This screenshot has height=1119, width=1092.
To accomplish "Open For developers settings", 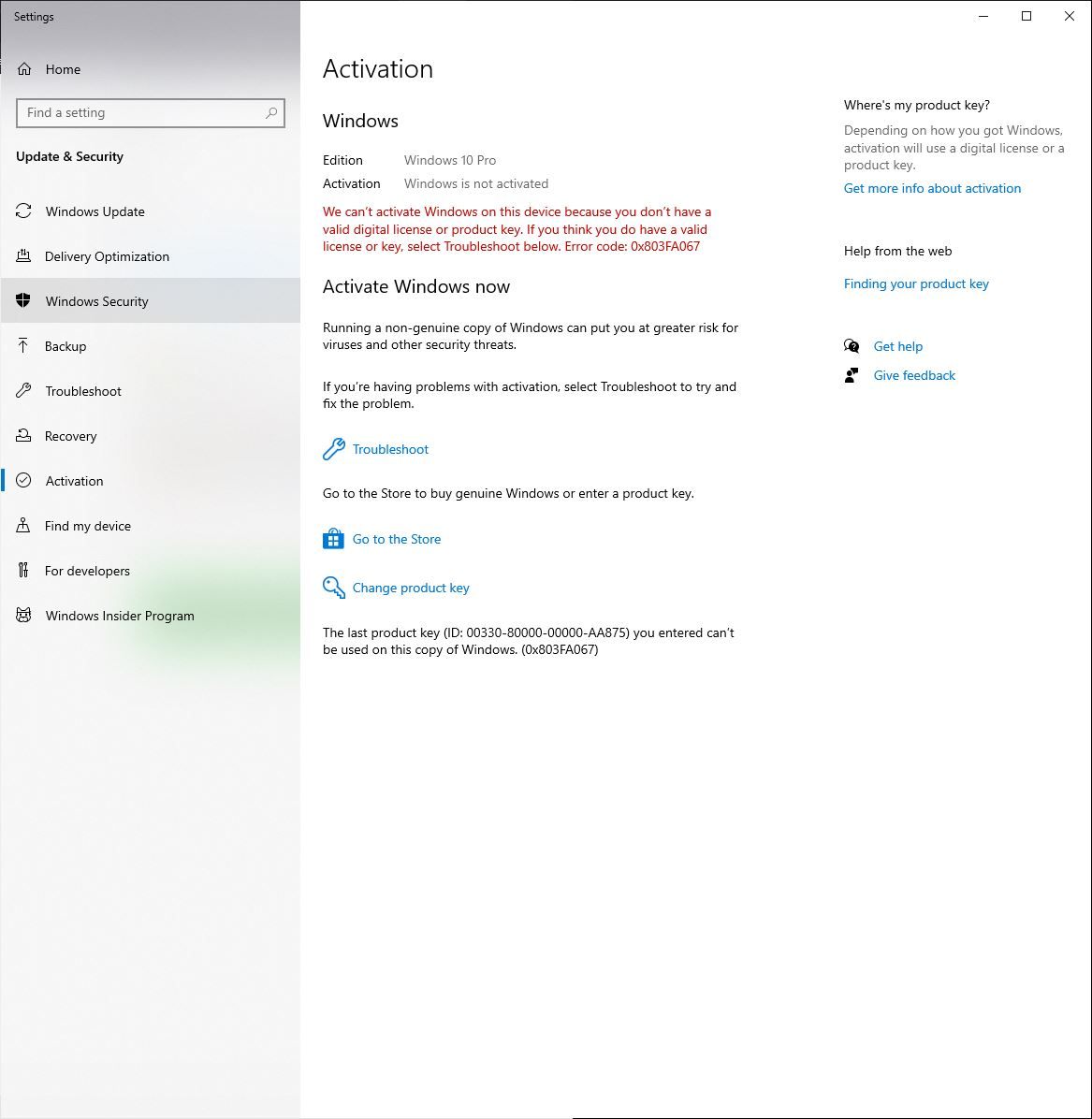I will pyautogui.click(x=150, y=571).
